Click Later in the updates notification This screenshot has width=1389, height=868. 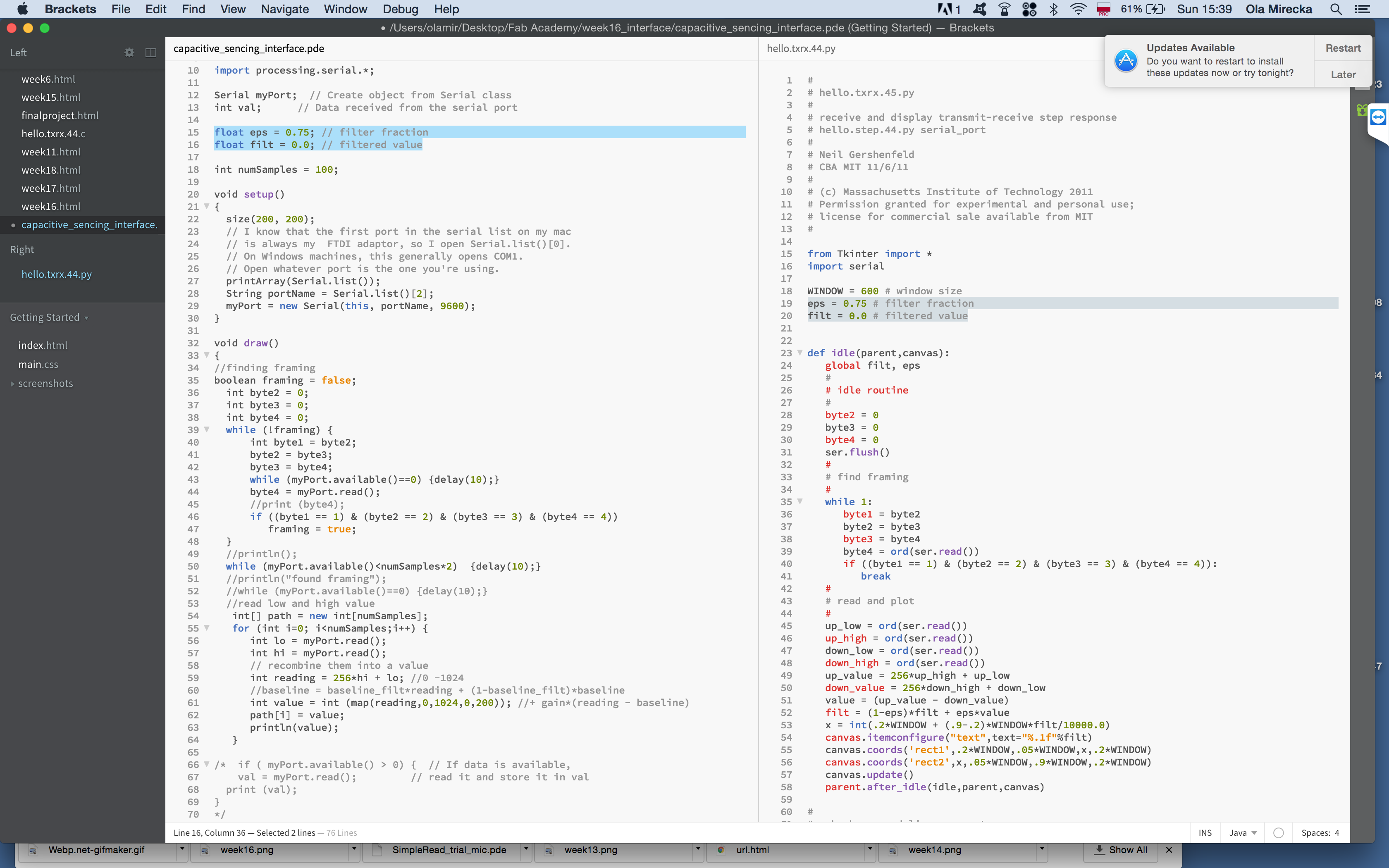[1343, 75]
